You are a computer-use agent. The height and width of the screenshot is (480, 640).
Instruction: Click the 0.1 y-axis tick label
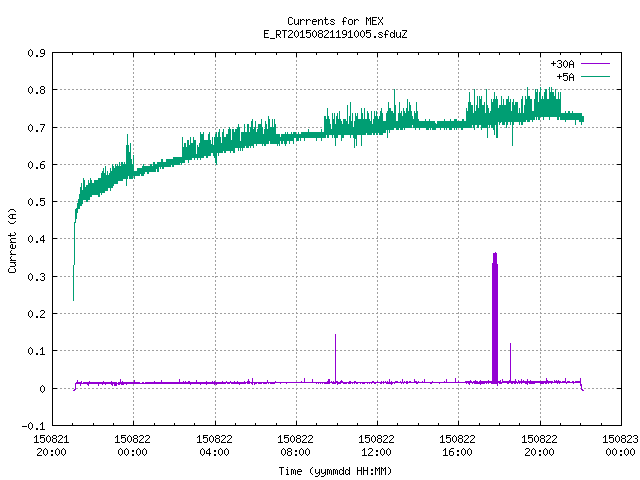click(36, 351)
